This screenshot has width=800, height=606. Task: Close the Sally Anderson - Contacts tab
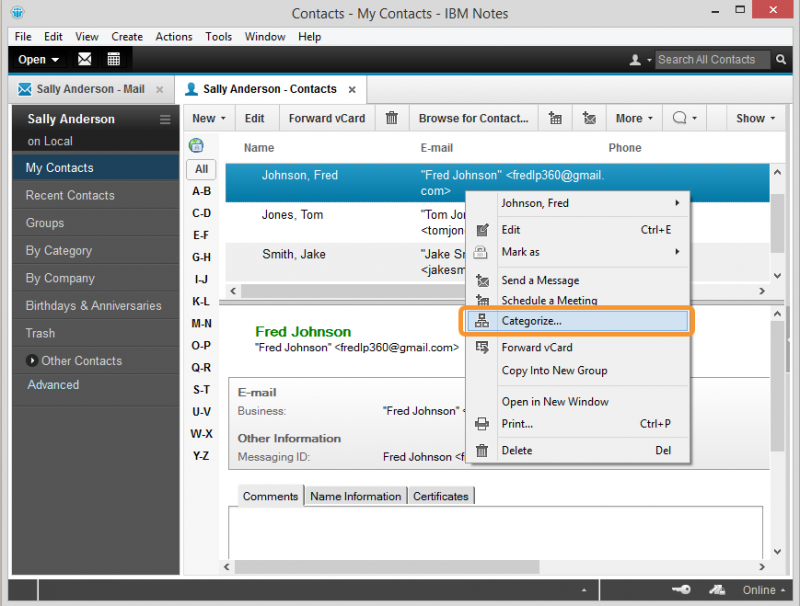(x=352, y=90)
